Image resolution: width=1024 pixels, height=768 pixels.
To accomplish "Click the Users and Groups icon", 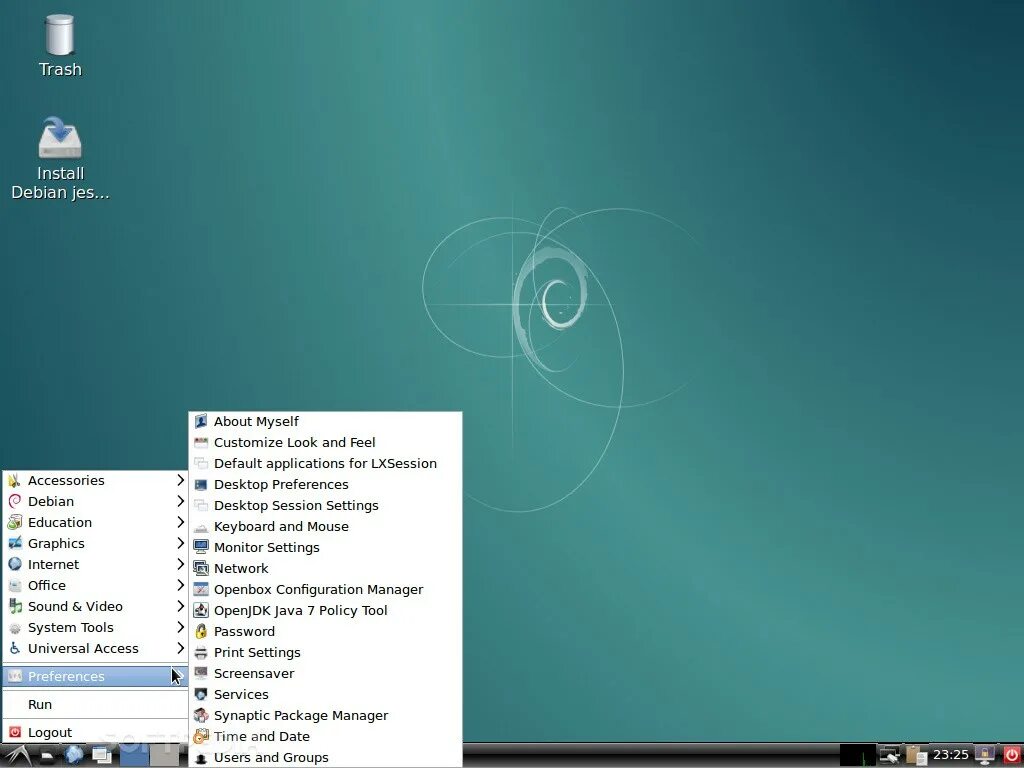I will 201,758.
